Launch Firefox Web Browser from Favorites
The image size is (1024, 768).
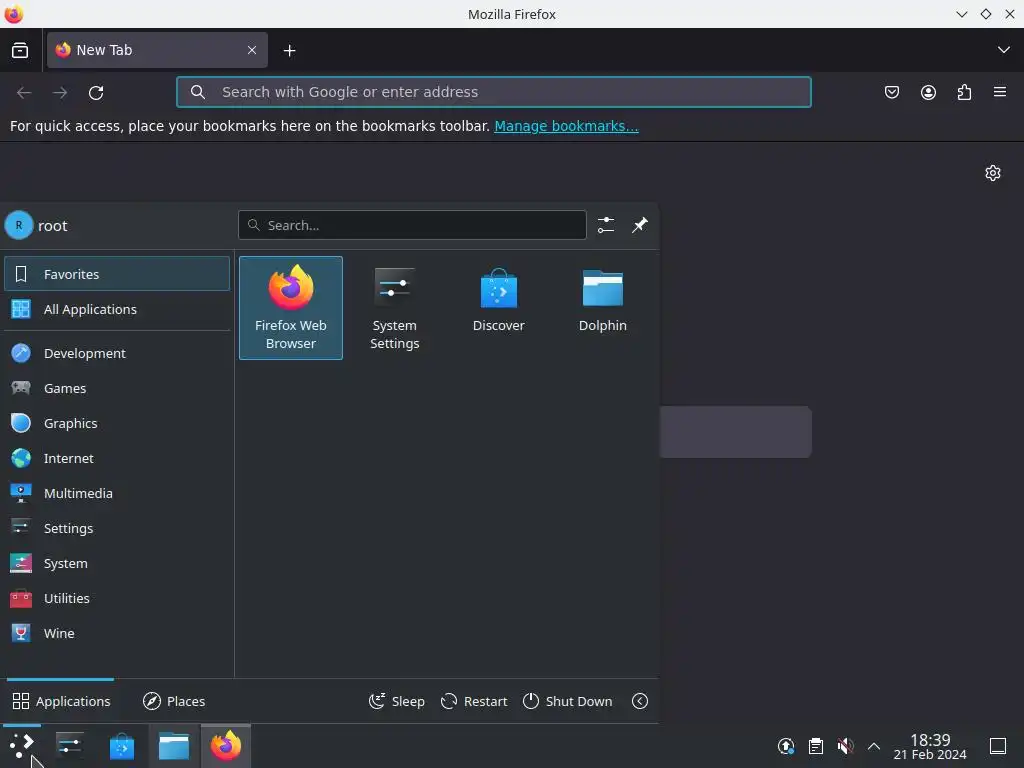click(291, 308)
